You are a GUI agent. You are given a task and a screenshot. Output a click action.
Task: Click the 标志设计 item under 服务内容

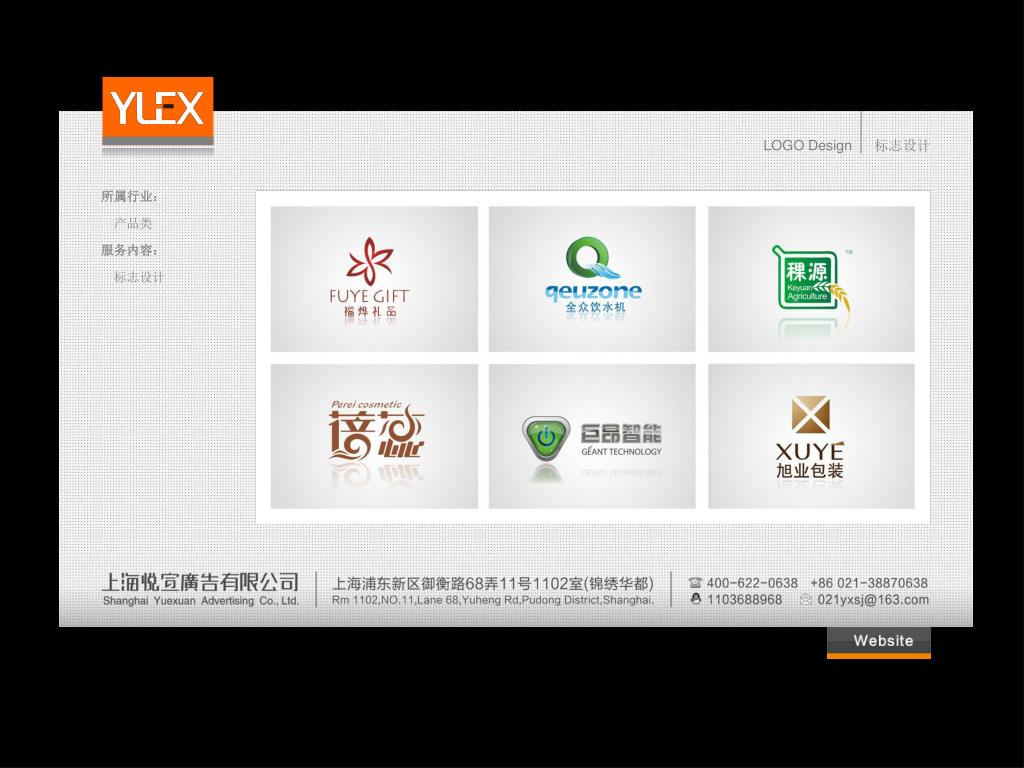point(139,277)
